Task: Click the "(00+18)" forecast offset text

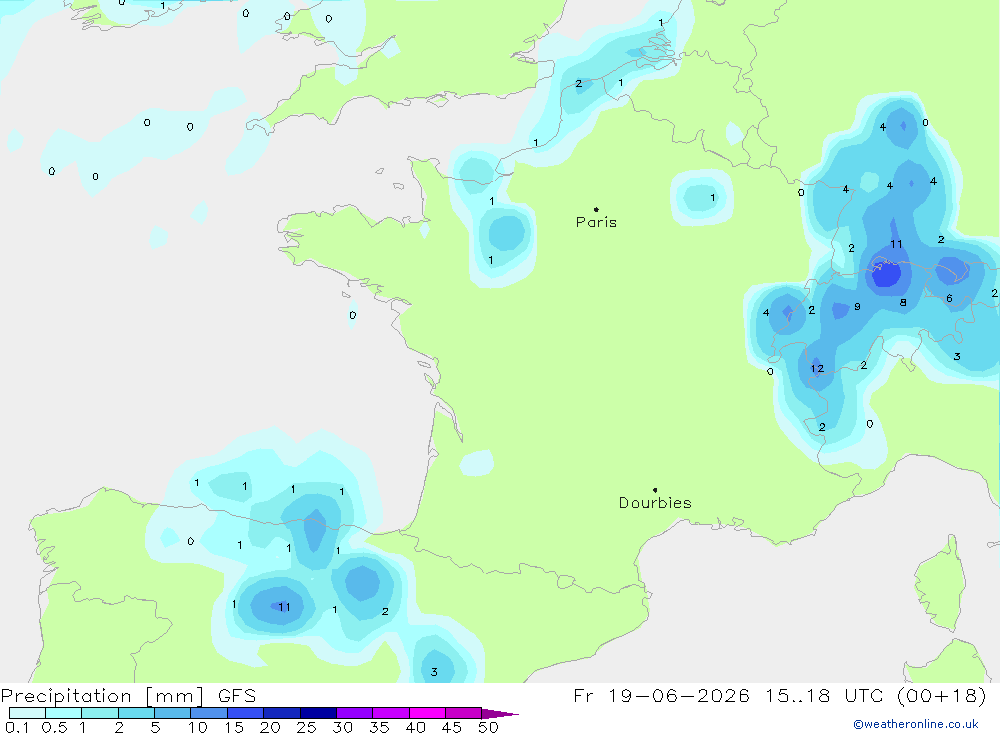Action: click(x=941, y=695)
